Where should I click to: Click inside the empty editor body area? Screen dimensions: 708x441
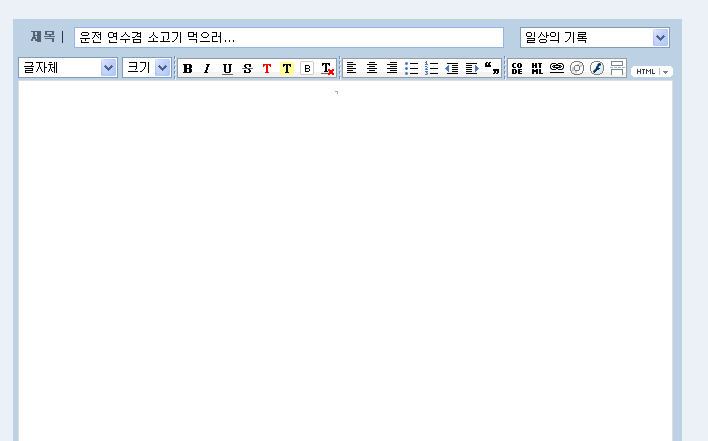345,261
